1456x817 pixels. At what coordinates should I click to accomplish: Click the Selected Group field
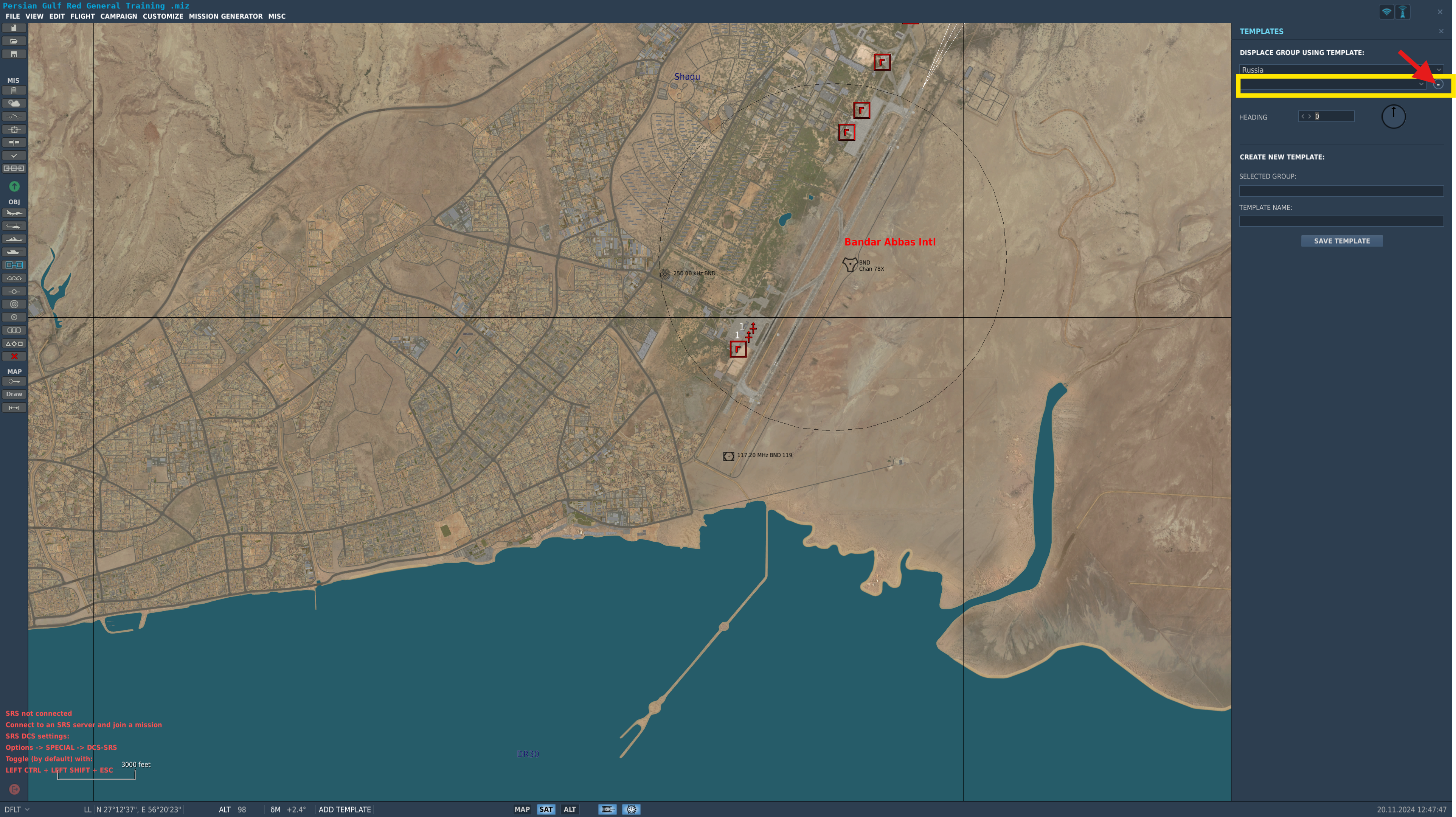[x=1341, y=191]
